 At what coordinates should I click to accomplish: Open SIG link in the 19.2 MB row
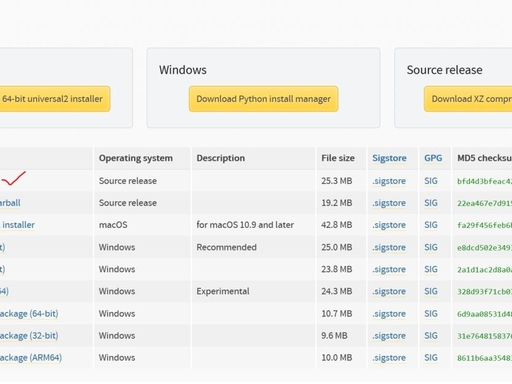click(x=431, y=203)
